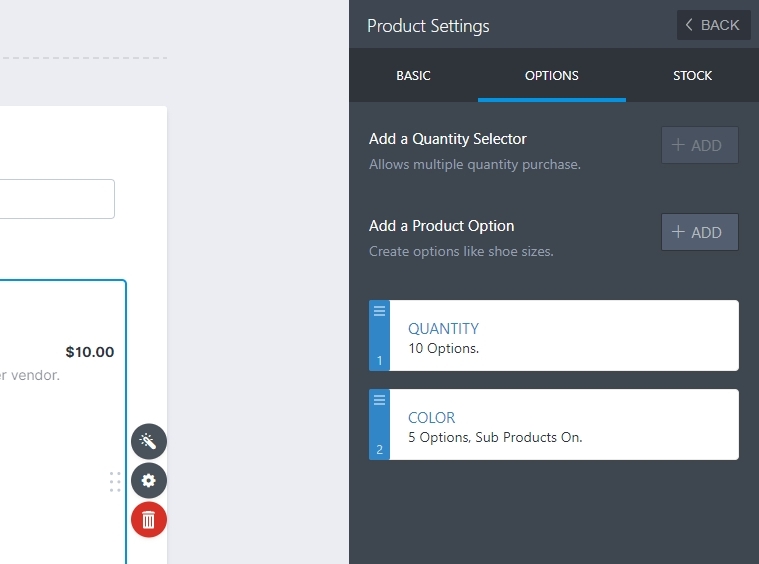Click the BACK button in Product Settings
The width and height of the screenshot is (759, 564).
(x=713, y=25)
